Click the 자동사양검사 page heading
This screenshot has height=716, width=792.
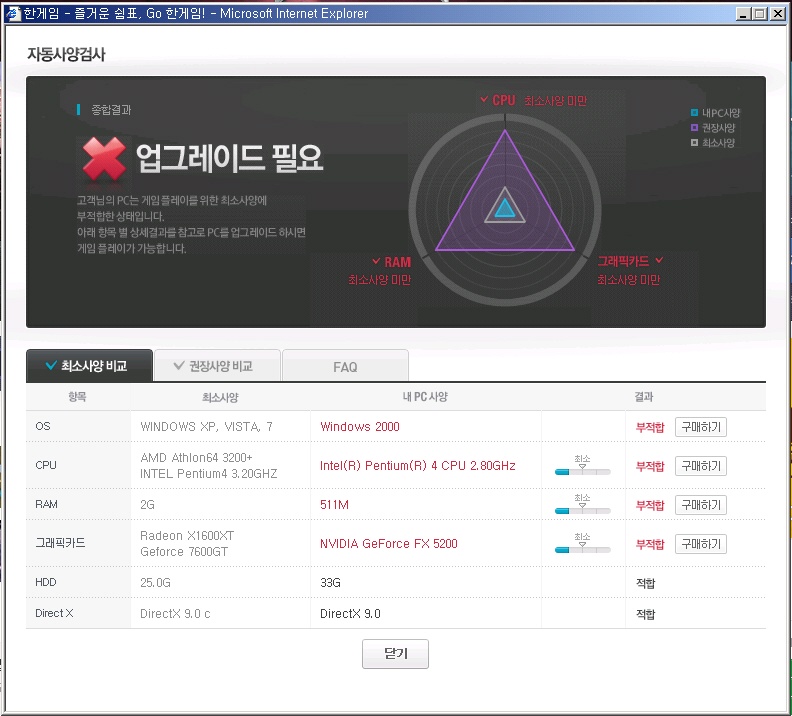[x=66, y=54]
